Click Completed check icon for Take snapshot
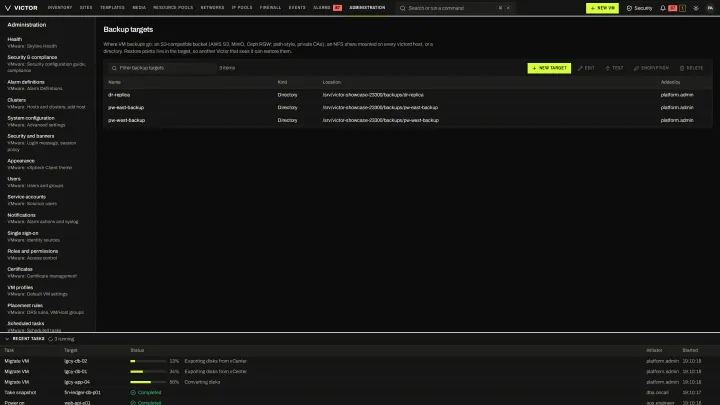 (x=133, y=393)
